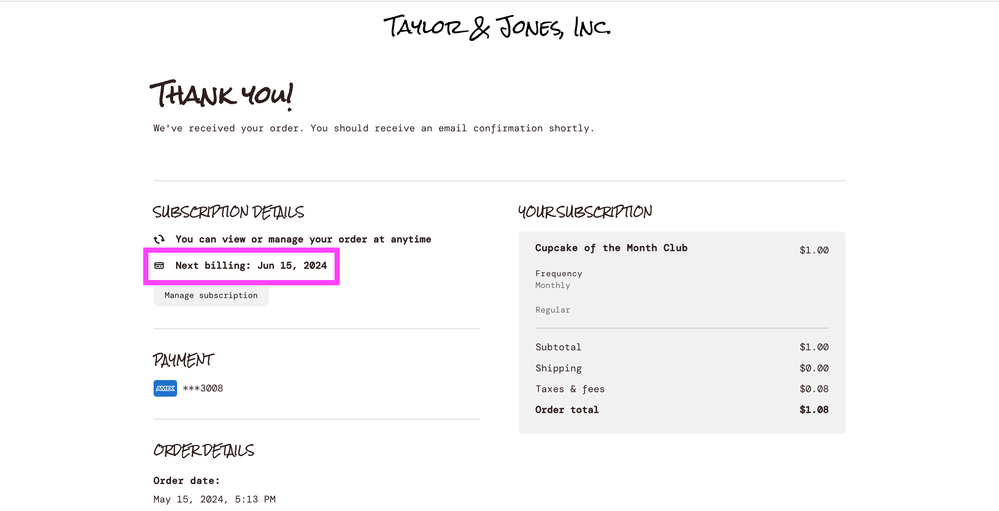Click the Subtotal label
The width and height of the screenshot is (999, 511).
coord(558,347)
